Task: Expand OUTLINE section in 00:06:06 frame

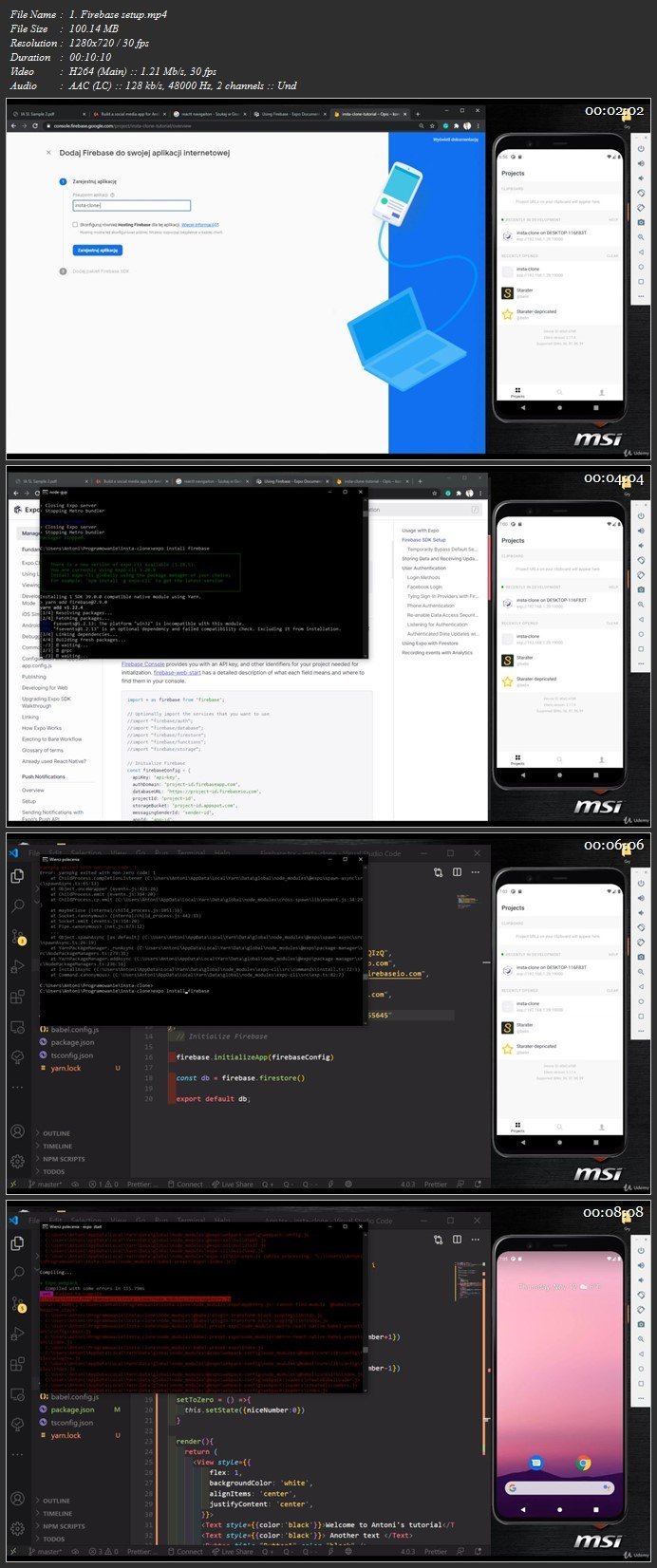Action: pos(56,1133)
